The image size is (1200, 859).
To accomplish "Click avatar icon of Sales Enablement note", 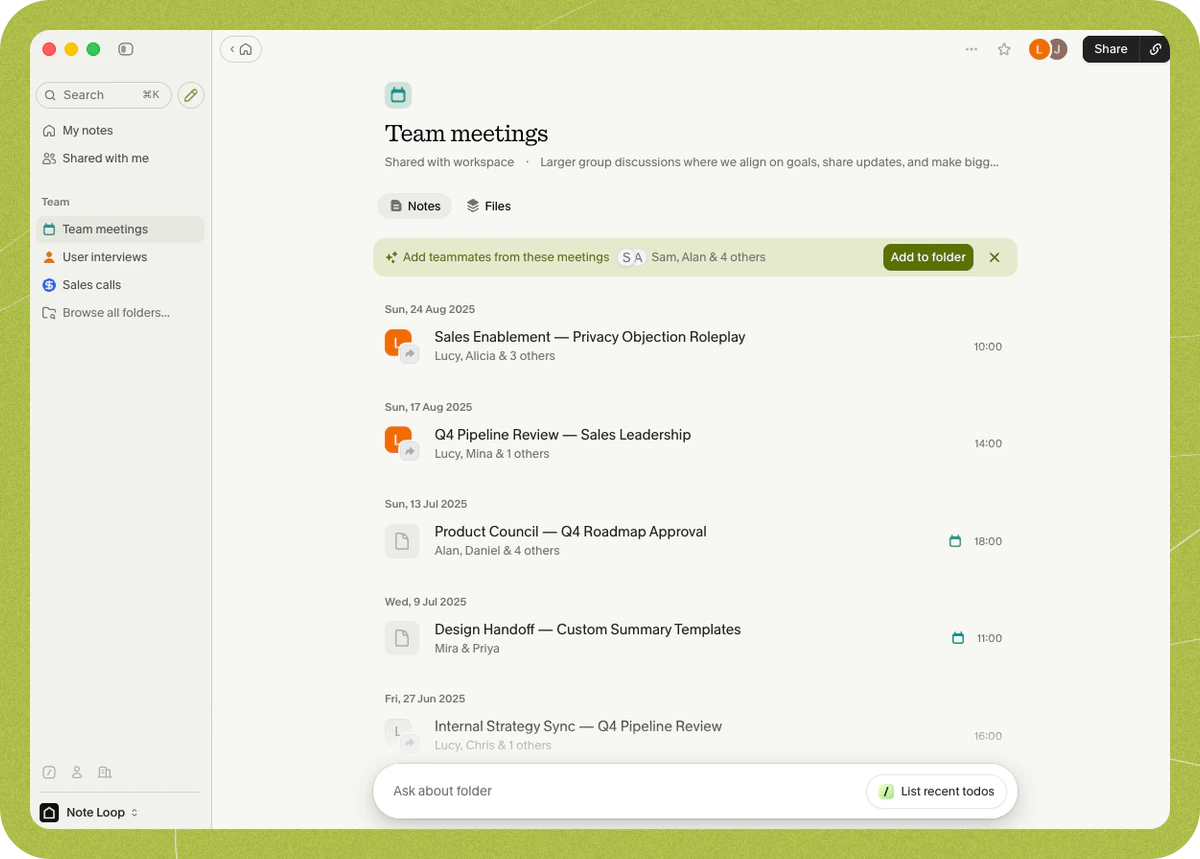I will click(x=400, y=345).
